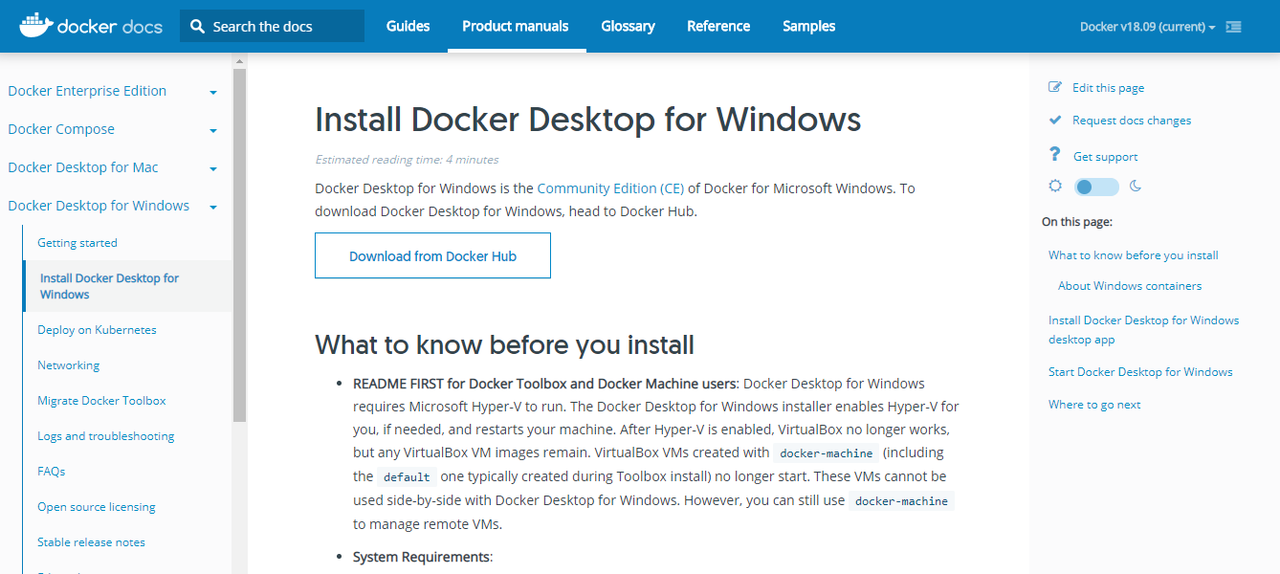The height and width of the screenshot is (574, 1280).
Task: Open the Reference tab
Action: coord(718,26)
